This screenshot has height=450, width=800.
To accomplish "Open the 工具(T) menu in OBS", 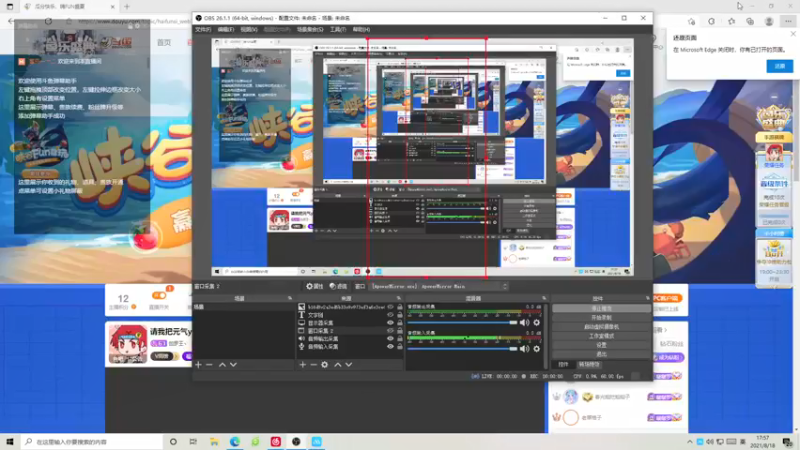I will click(338, 30).
